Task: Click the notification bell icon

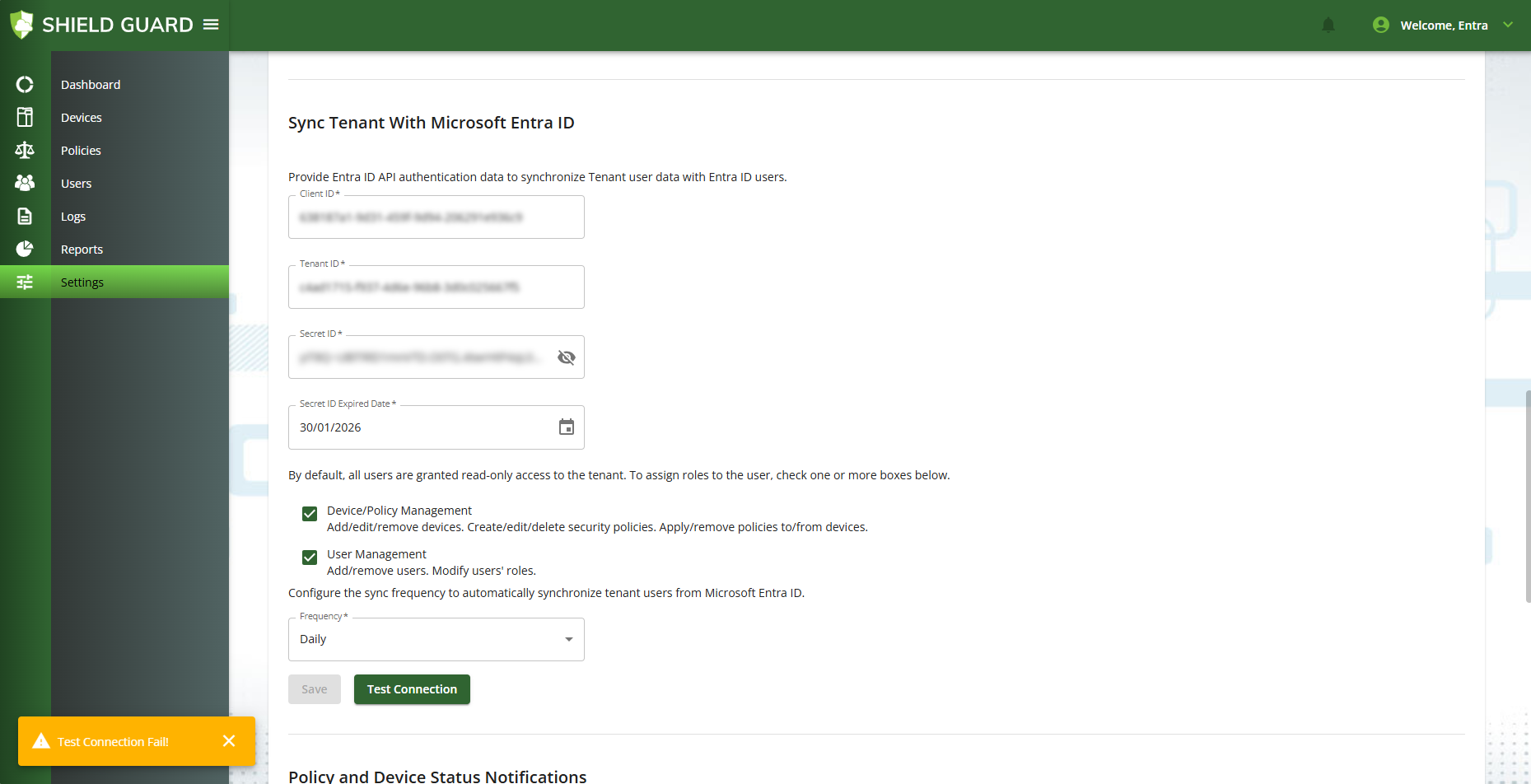Action: point(1328,26)
